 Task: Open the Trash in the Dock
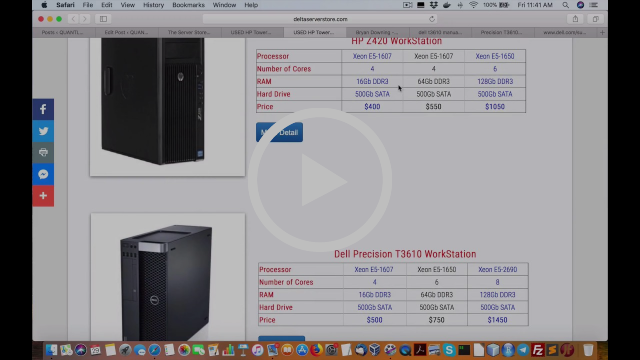[x=588, y=350]
